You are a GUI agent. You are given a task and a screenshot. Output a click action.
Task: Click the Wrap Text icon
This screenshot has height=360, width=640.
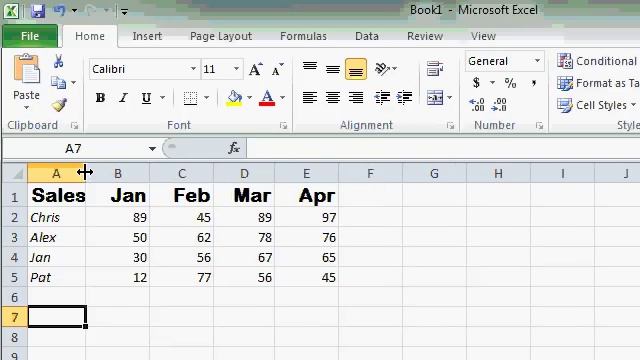click(435, 69)
